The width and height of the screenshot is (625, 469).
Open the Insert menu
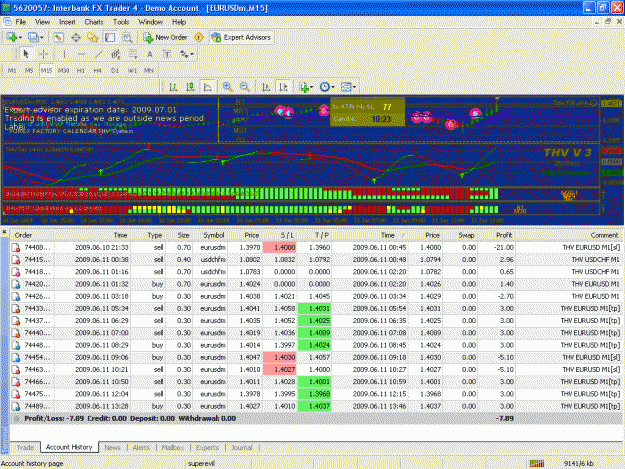[67, 22]
